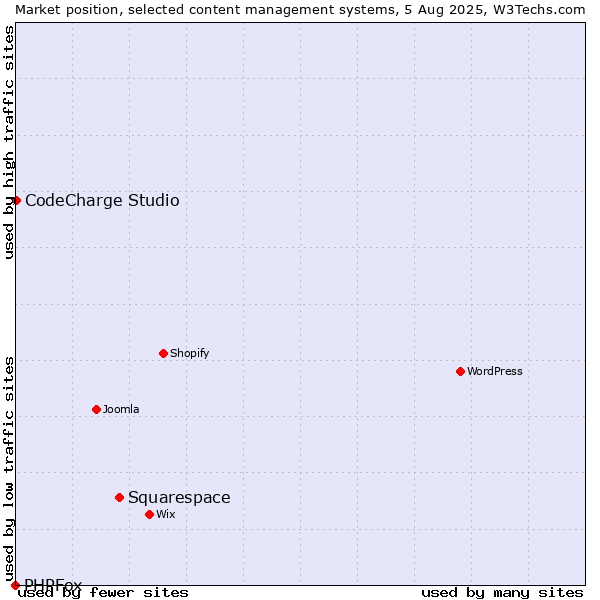Click the WordPress red data point
This screenshot has width=600, height=600.
click(x=460, y=372)
